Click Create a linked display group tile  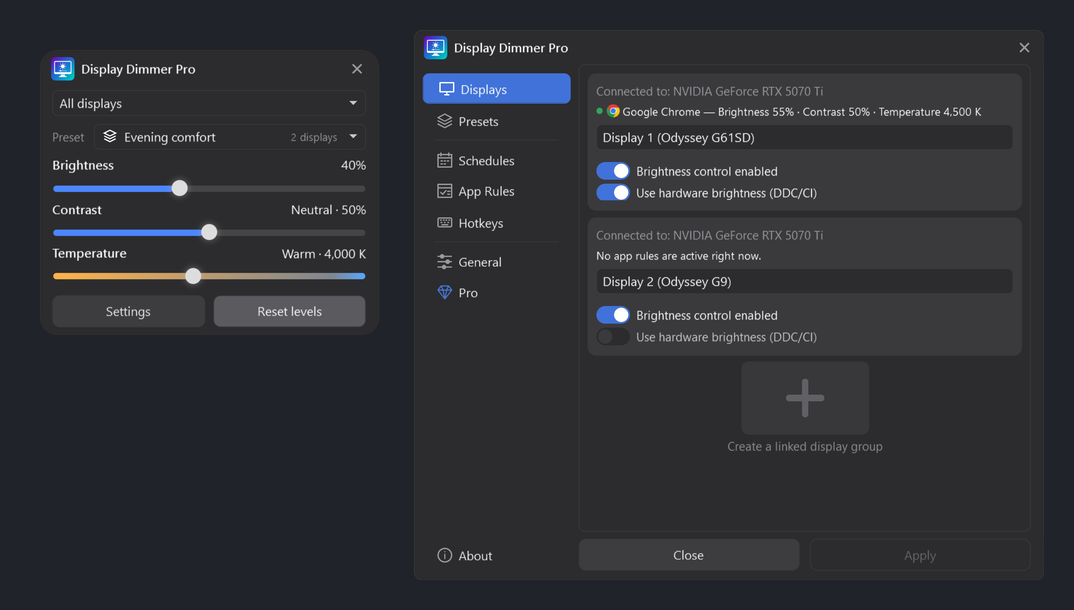click(x=805, y=398)
